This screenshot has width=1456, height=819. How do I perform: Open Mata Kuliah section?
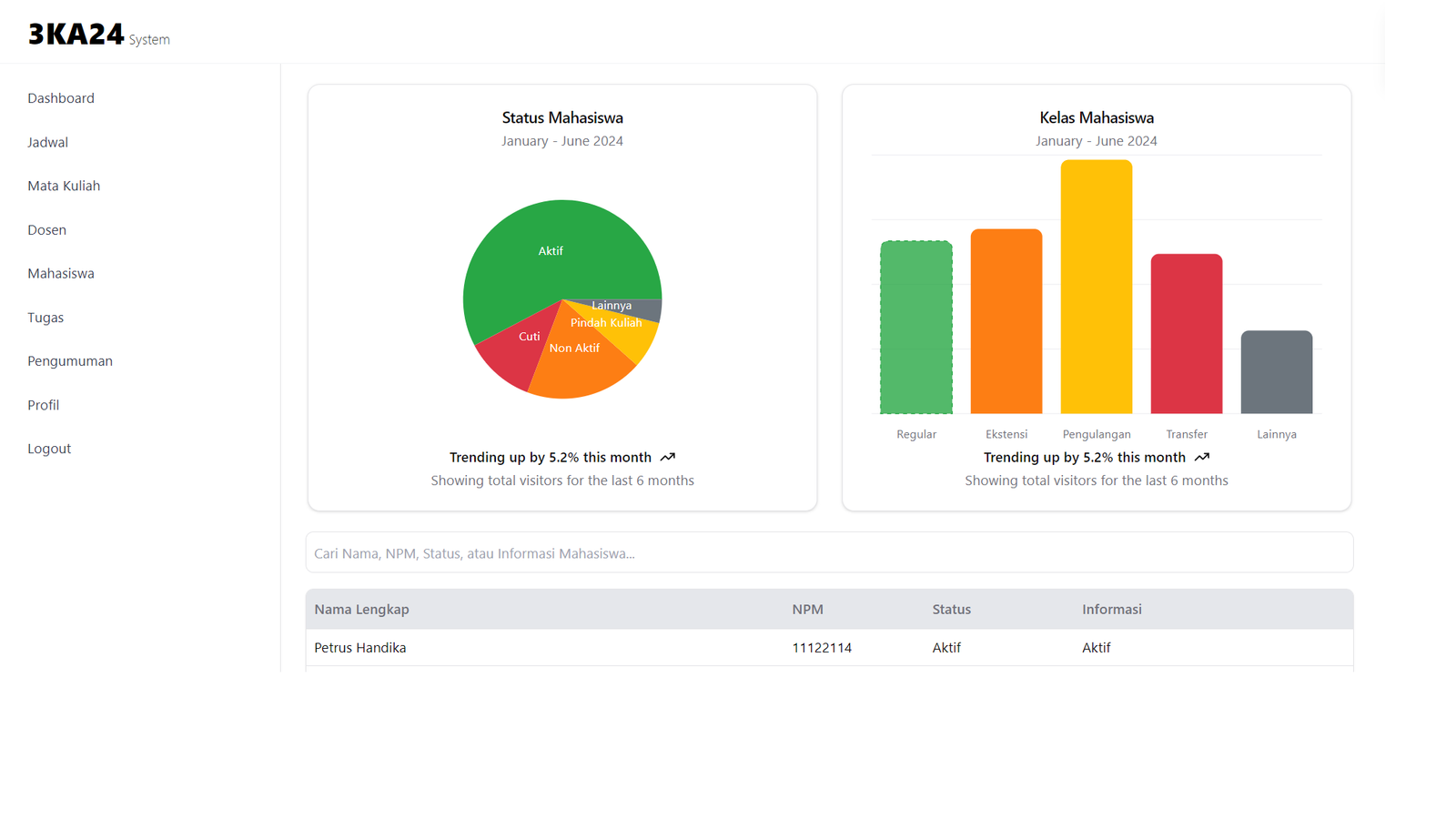[x=64, y=186]
